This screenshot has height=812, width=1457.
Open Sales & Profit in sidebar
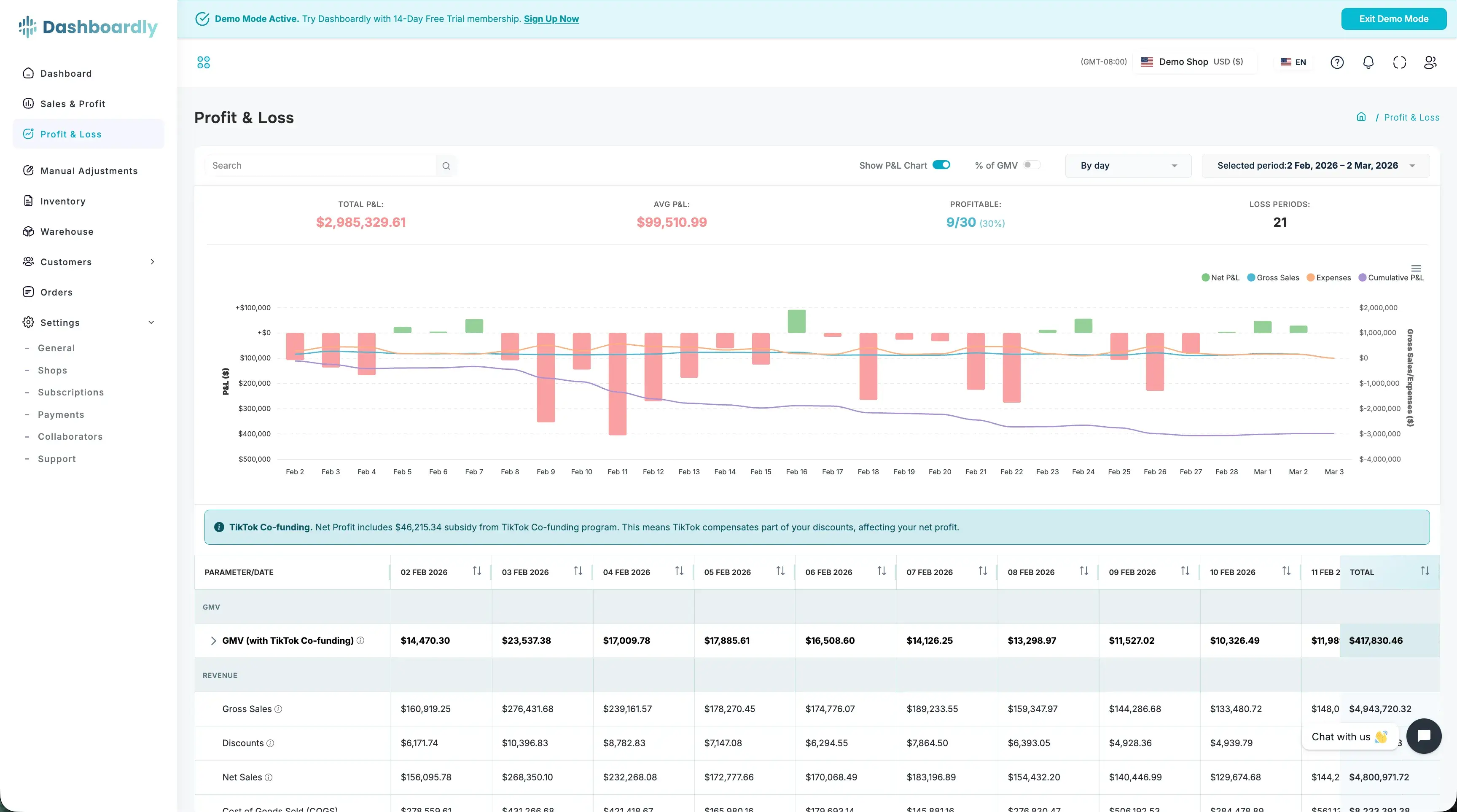pyautogui.click(x=73, y=103)
